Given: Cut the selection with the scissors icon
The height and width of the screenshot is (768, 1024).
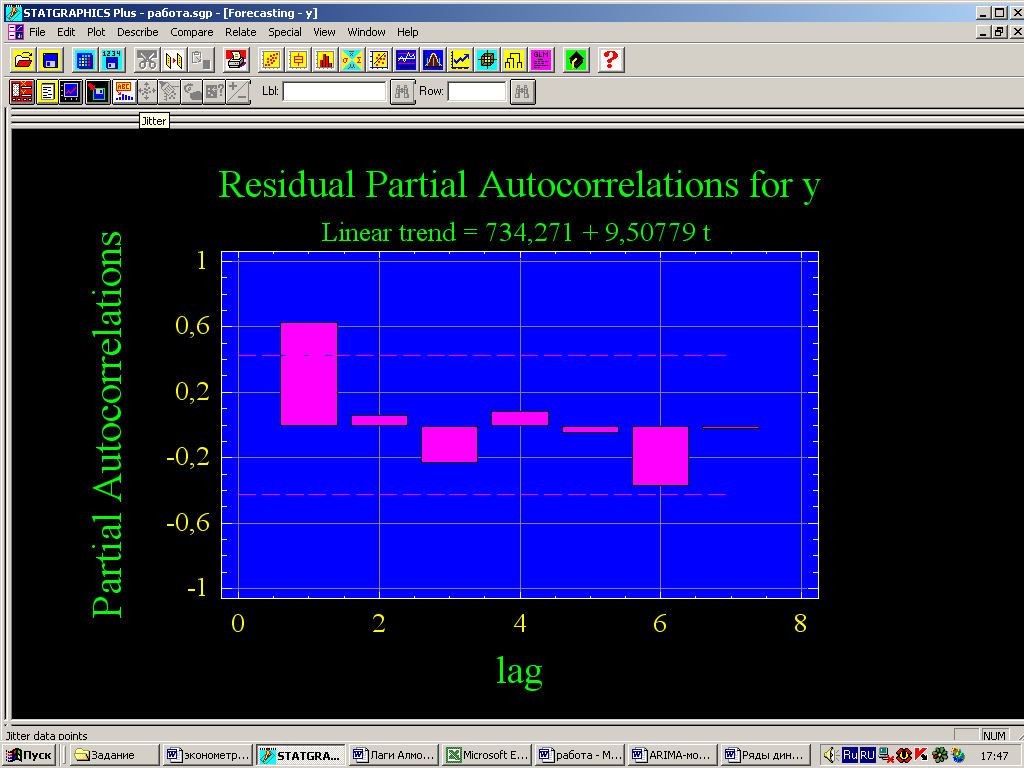Looking at the screenshot, I should pos(147,60).
